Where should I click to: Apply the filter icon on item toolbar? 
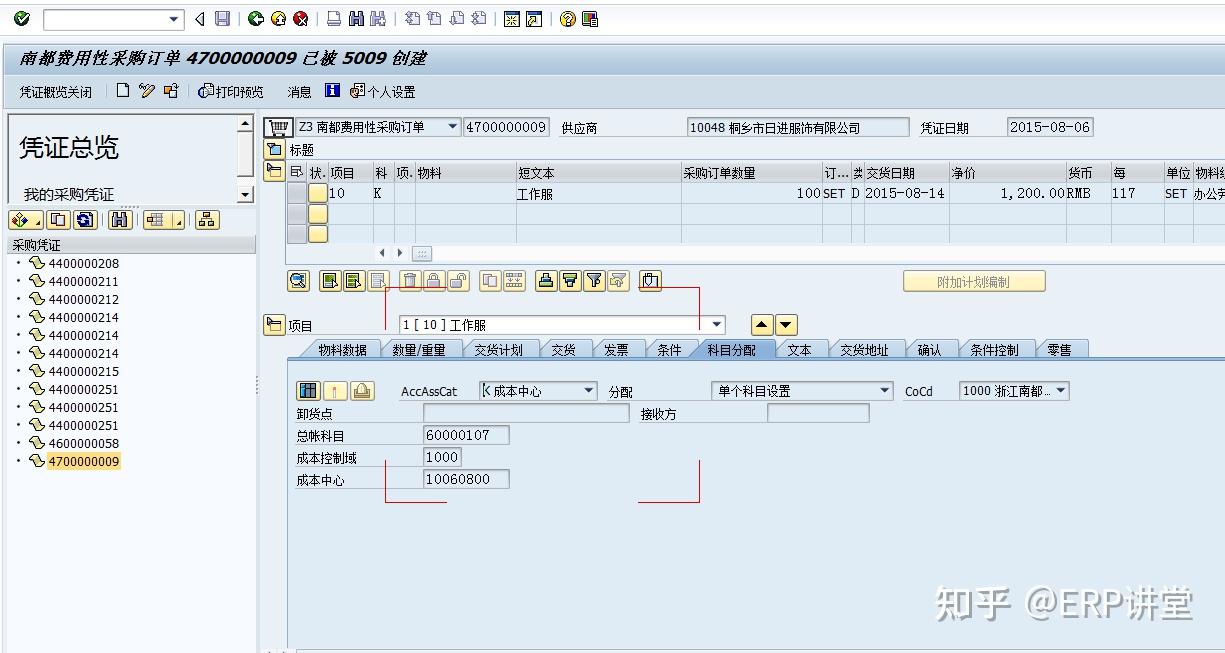[594, 281]
